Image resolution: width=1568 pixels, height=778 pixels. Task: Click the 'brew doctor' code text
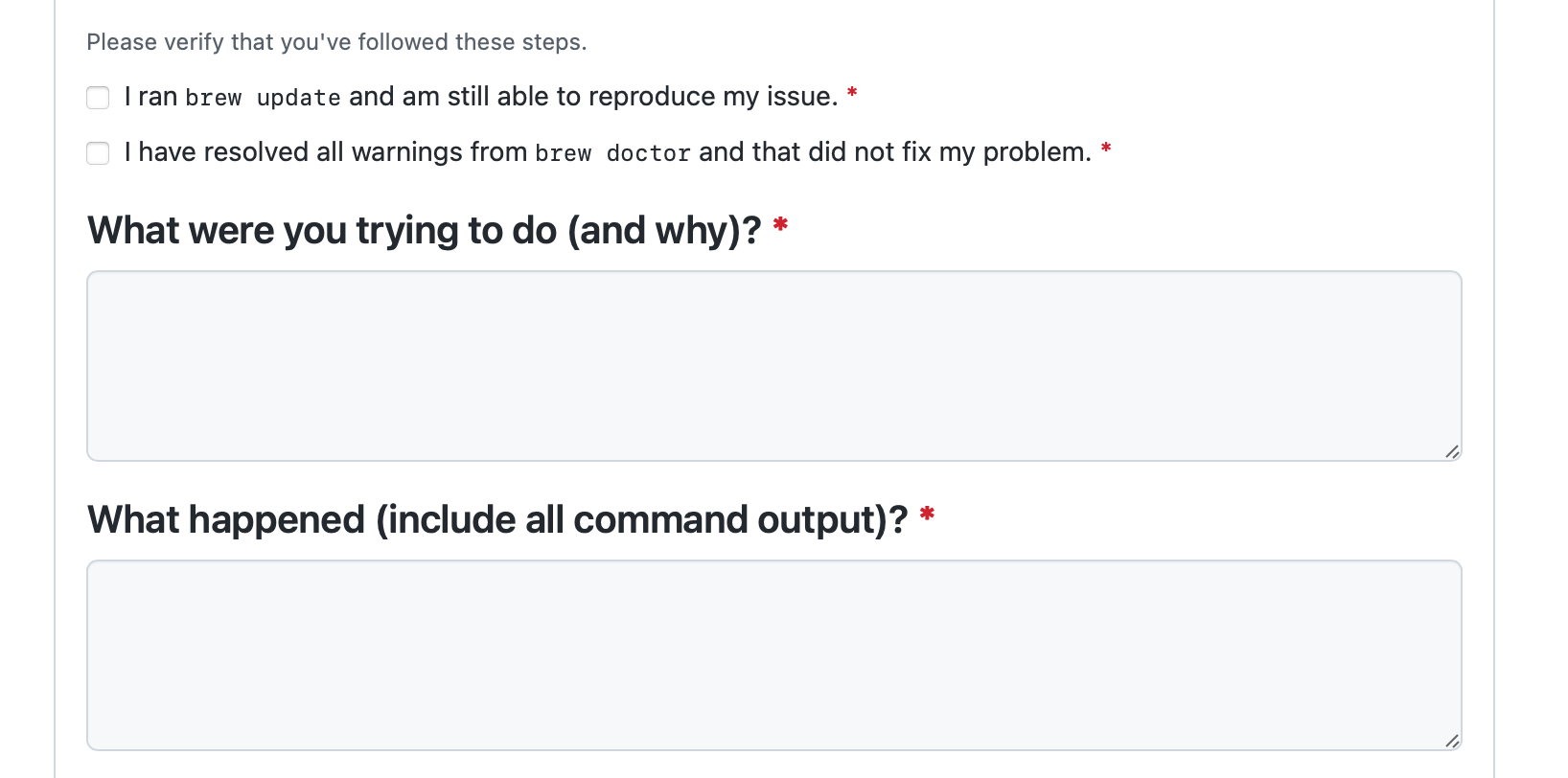click(x=612, y=153)
